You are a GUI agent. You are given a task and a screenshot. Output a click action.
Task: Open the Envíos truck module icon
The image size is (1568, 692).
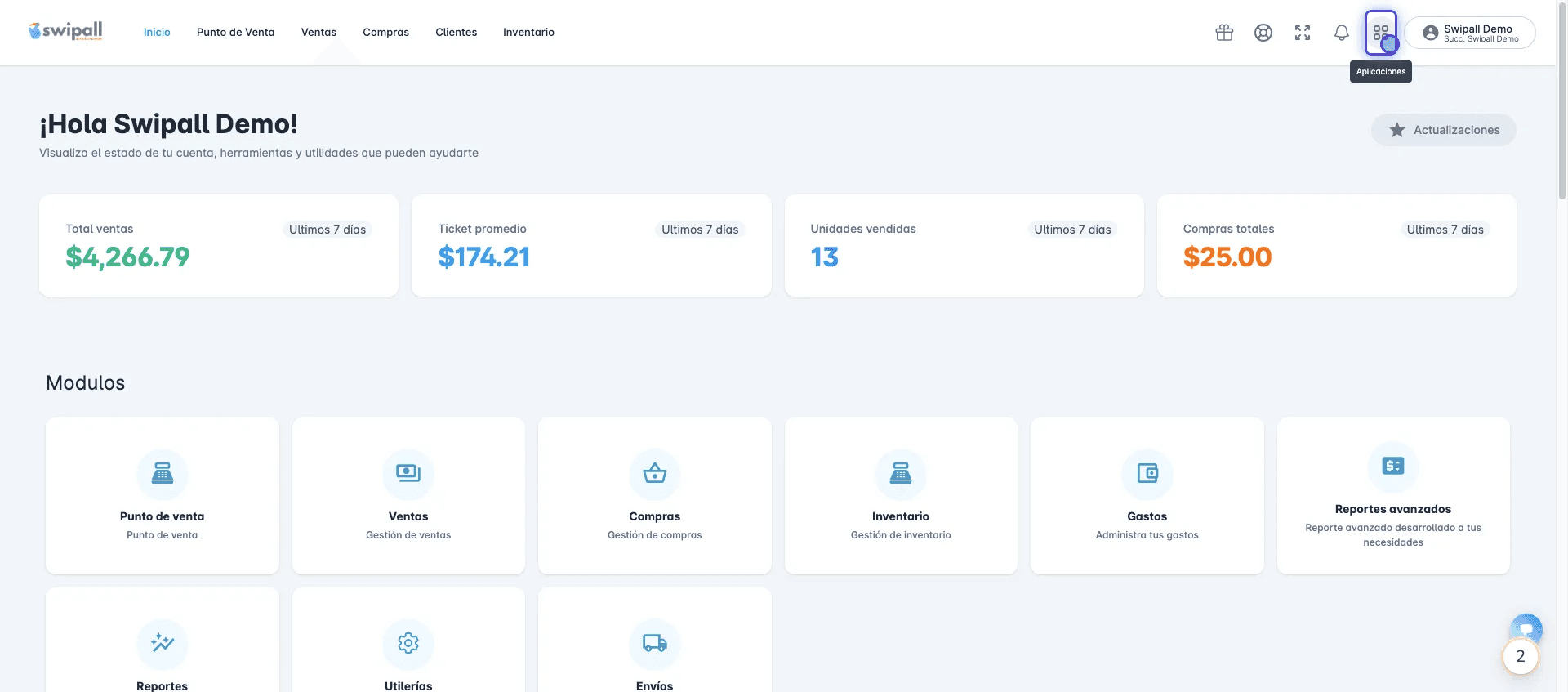pyautogui.click(x=655, y=644)
